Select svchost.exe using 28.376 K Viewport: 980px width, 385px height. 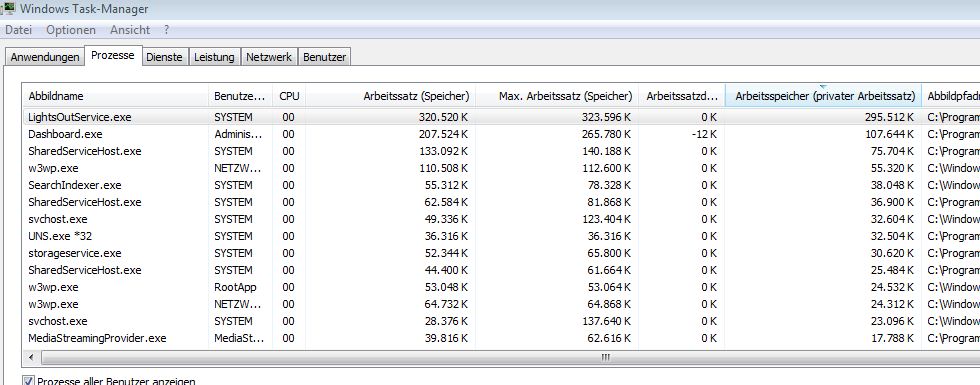click(x=501, y=321)
